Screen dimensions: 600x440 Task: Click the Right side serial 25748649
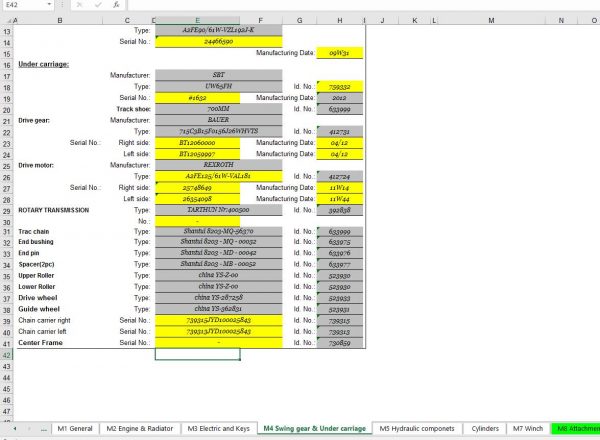pyautogui.click(x=197, y=187)
